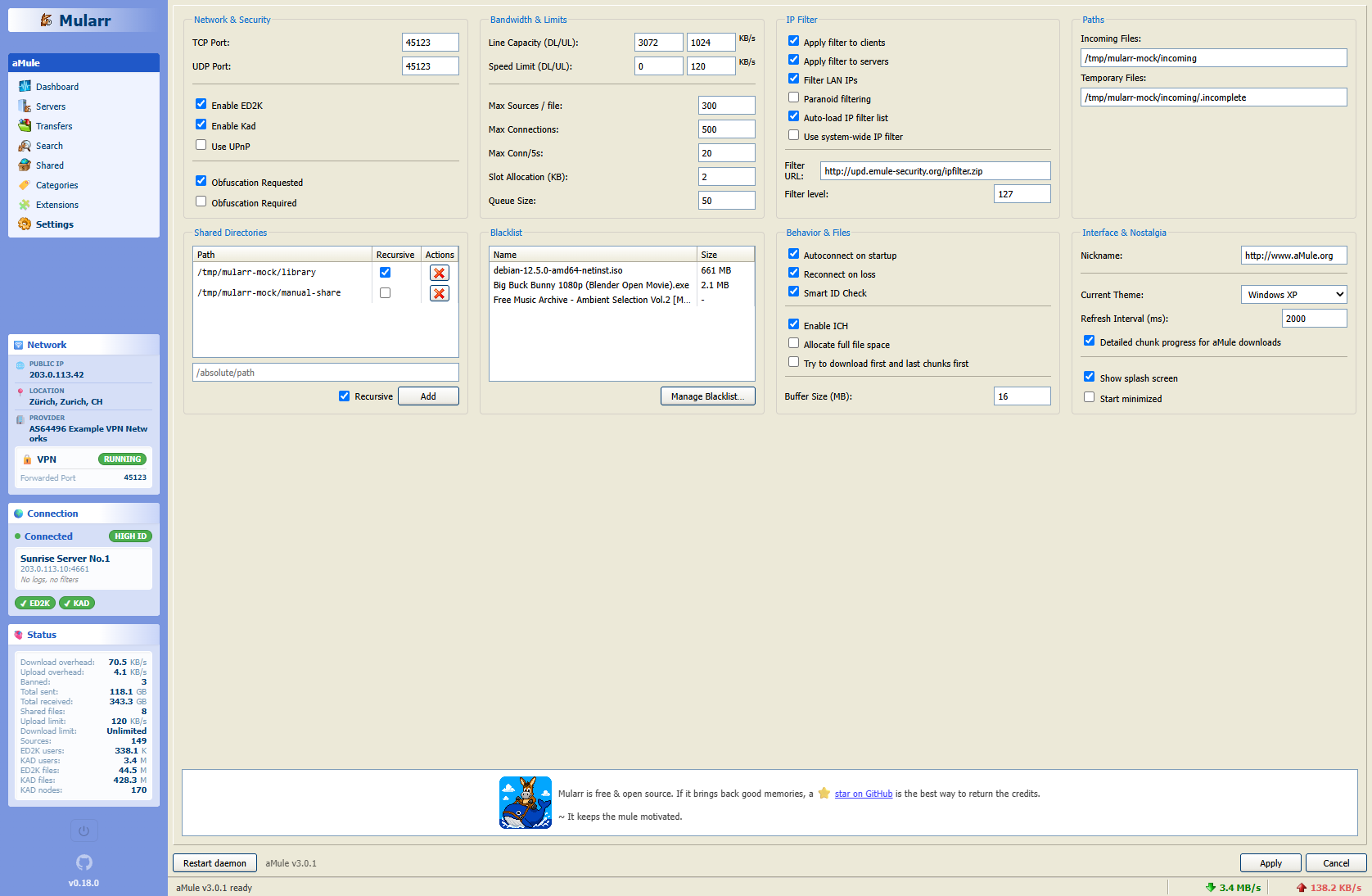Open the Current Theme dropdown
Screen dimensions: 1372x896
tap(1294, 295)
